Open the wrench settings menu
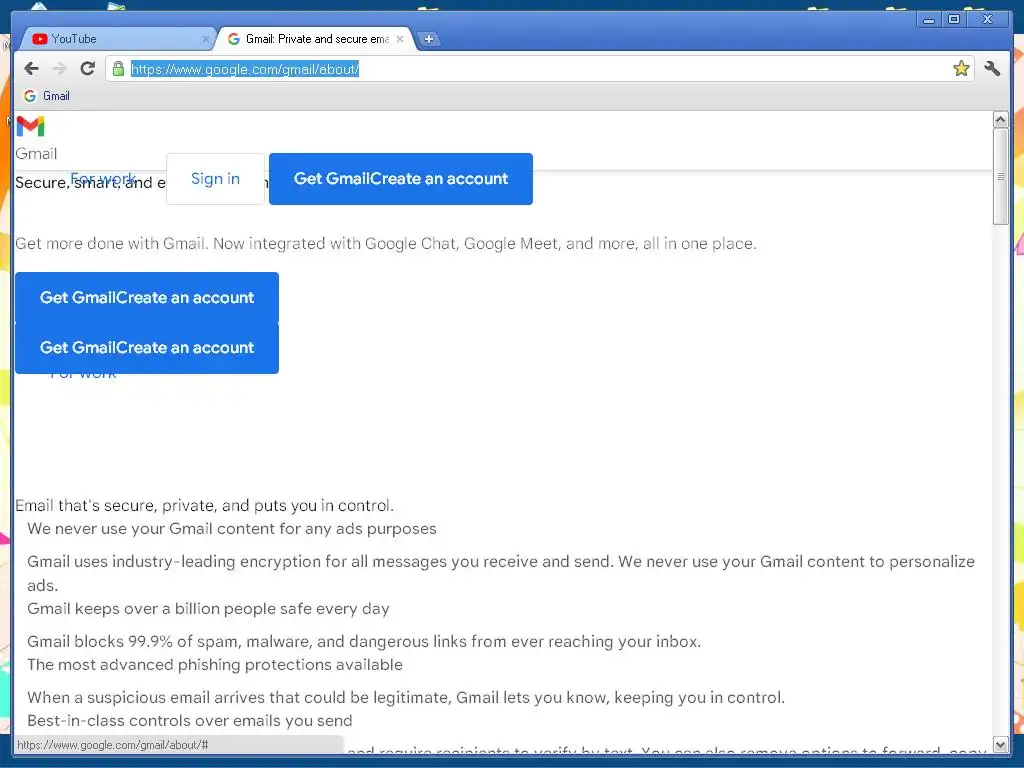The width and height of the screenshot is (1024, 768). pos(992,69)
